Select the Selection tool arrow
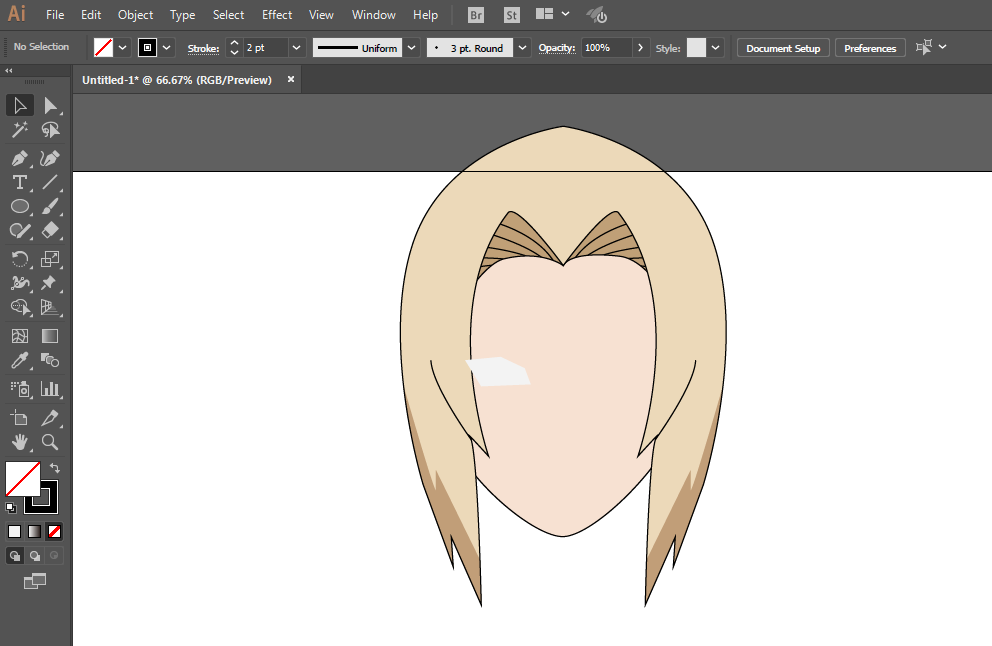 click(20, 106)
